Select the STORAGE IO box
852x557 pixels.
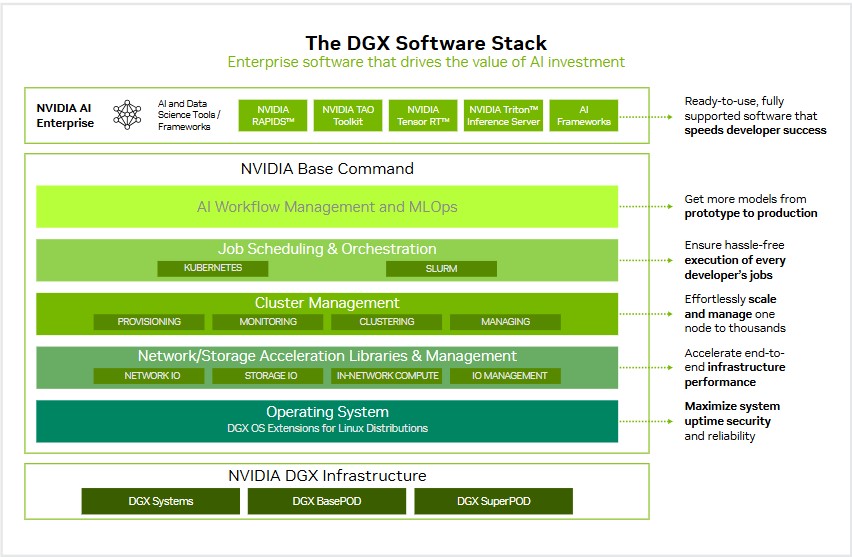pos(268,375)
